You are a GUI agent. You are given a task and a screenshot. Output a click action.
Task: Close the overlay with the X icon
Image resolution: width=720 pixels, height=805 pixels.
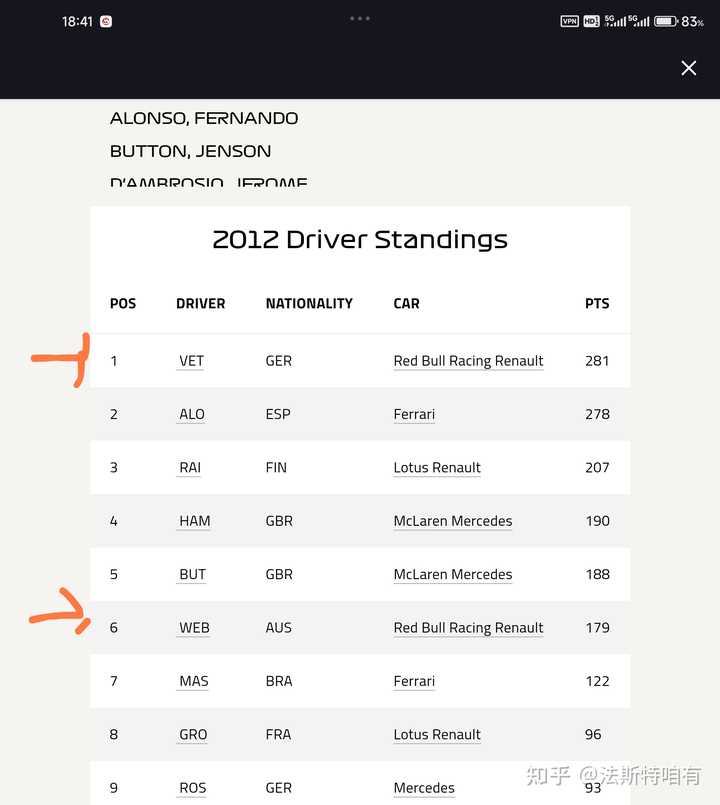click(688, 68)
